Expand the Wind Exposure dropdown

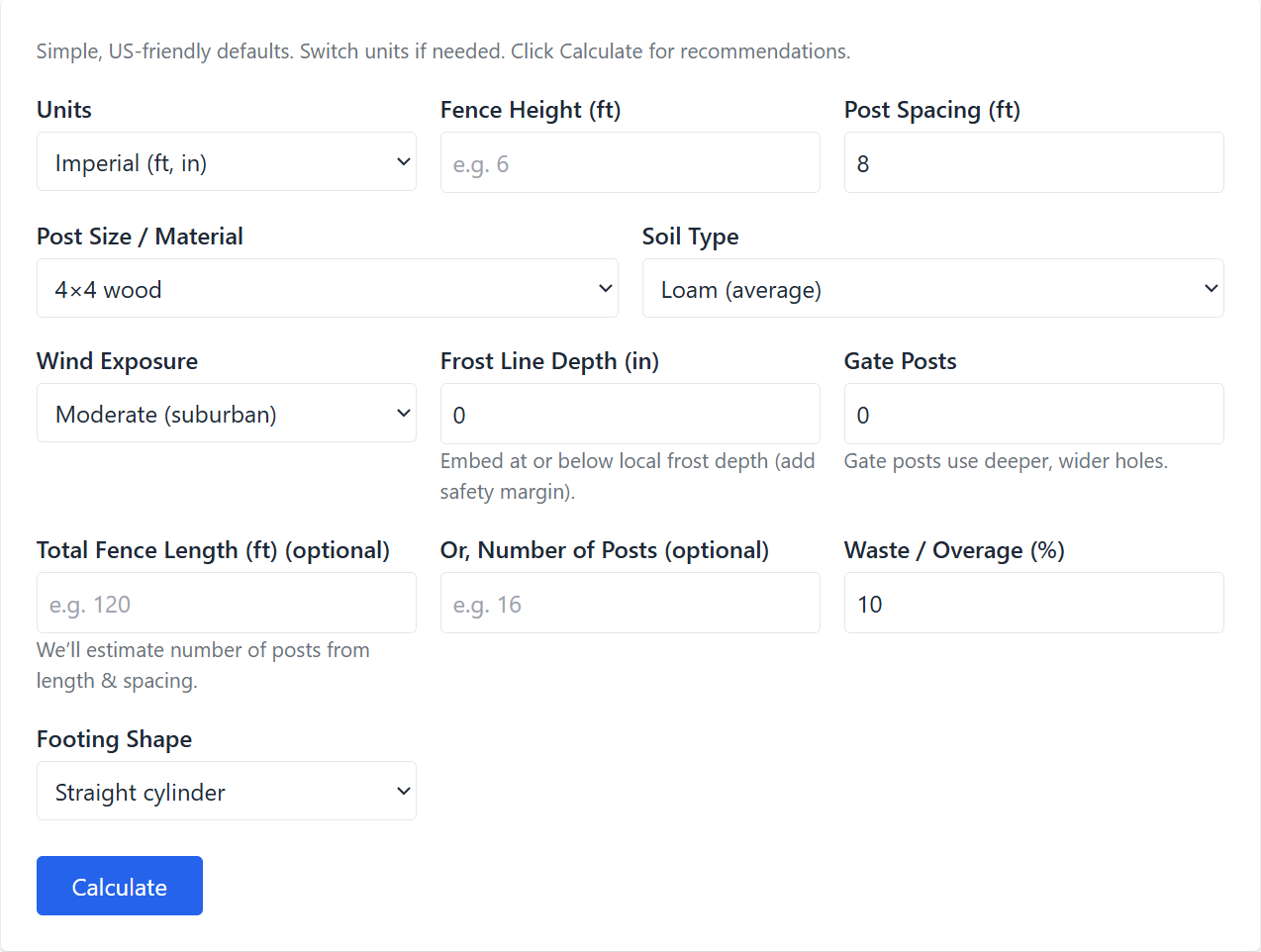click(226, 414)
